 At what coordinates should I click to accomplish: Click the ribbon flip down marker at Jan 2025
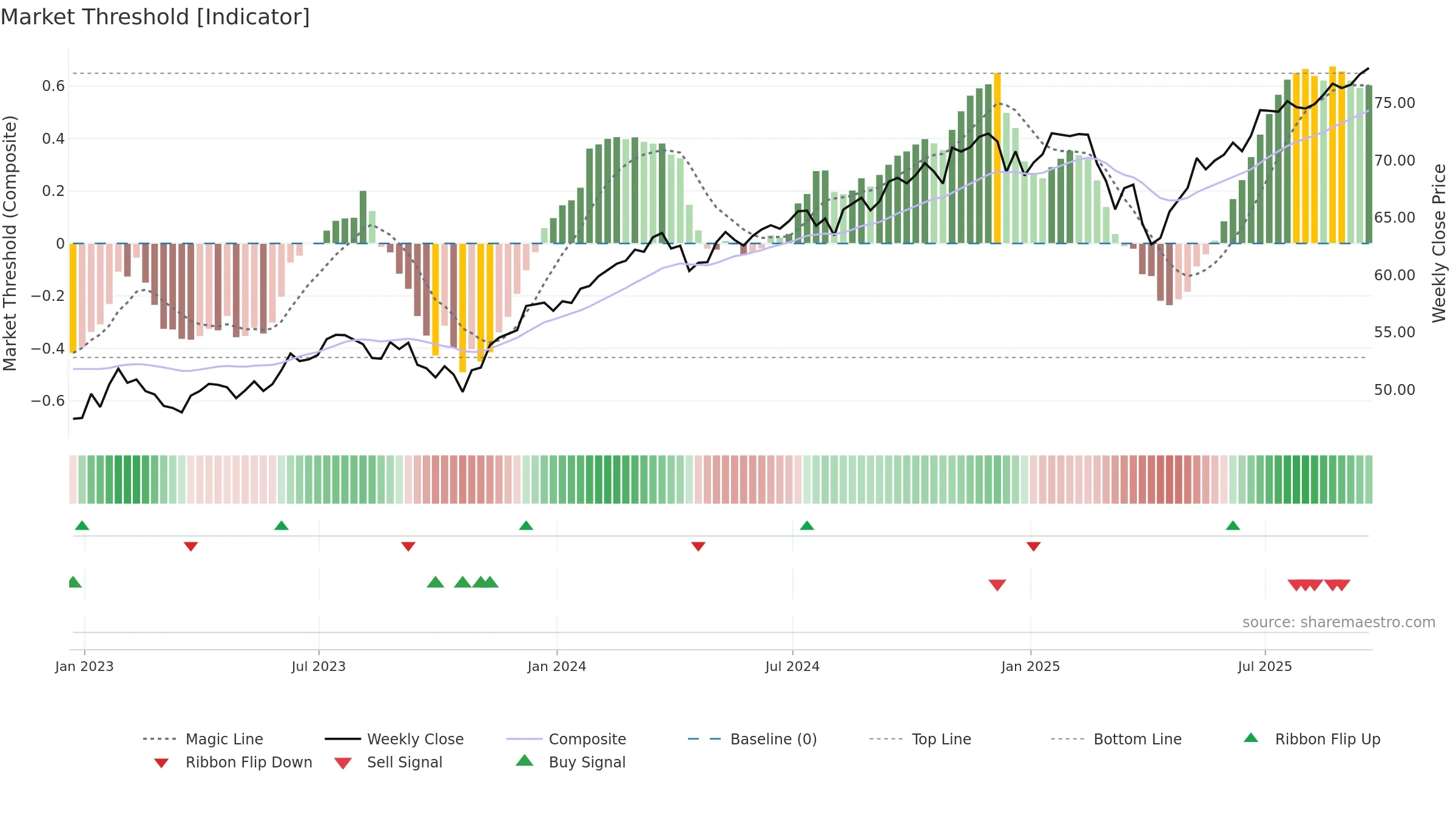click(x=1034, y=547)
